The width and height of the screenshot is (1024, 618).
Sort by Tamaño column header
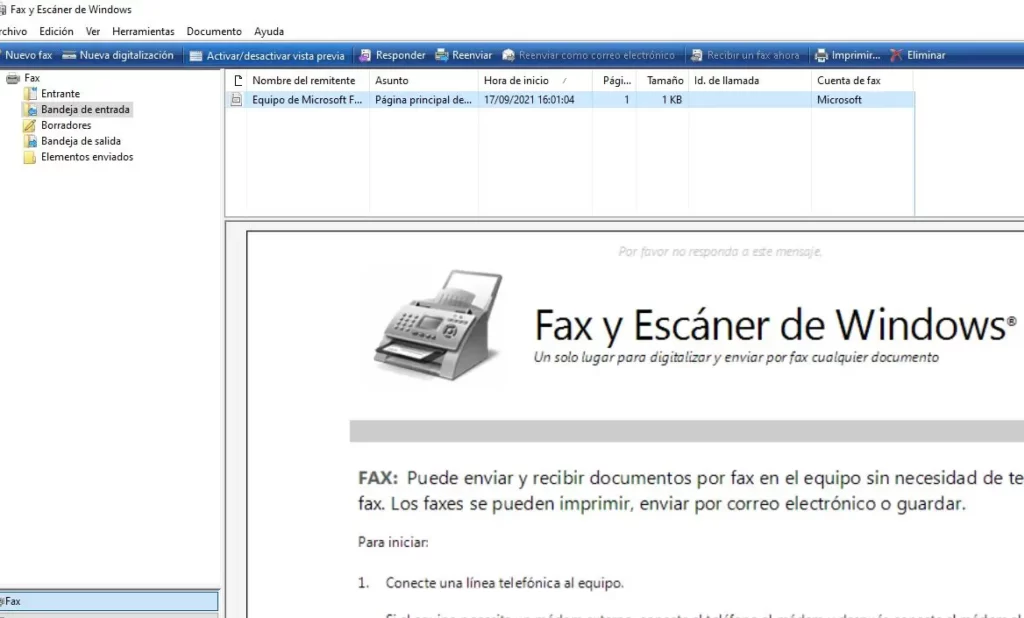662,80
